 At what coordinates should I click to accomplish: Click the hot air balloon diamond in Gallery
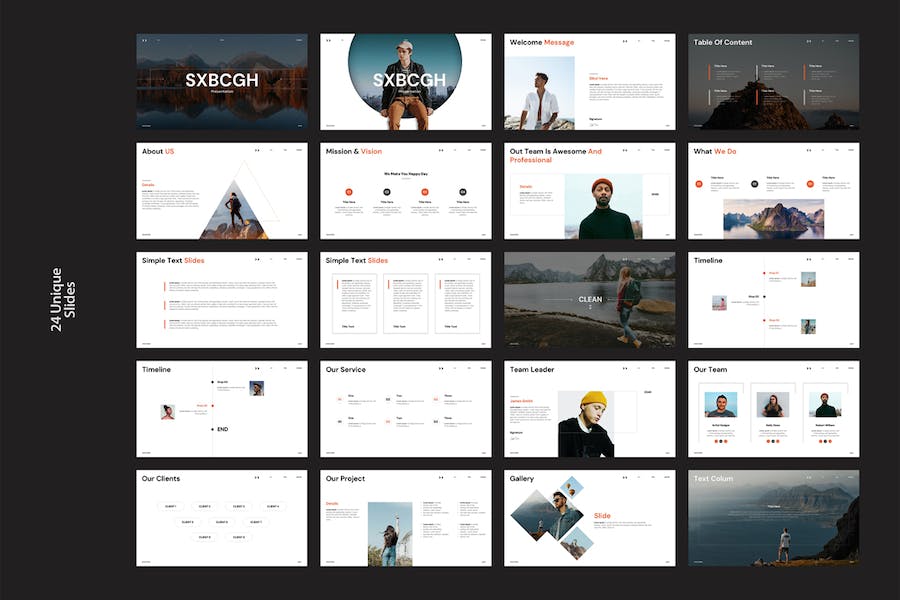(571, 489)
